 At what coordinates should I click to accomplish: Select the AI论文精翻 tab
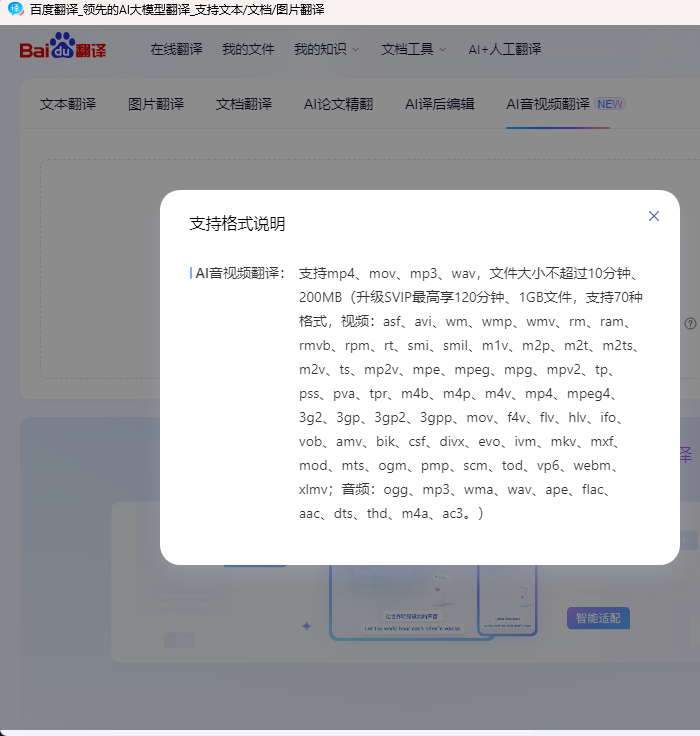[x=338, y=104]
